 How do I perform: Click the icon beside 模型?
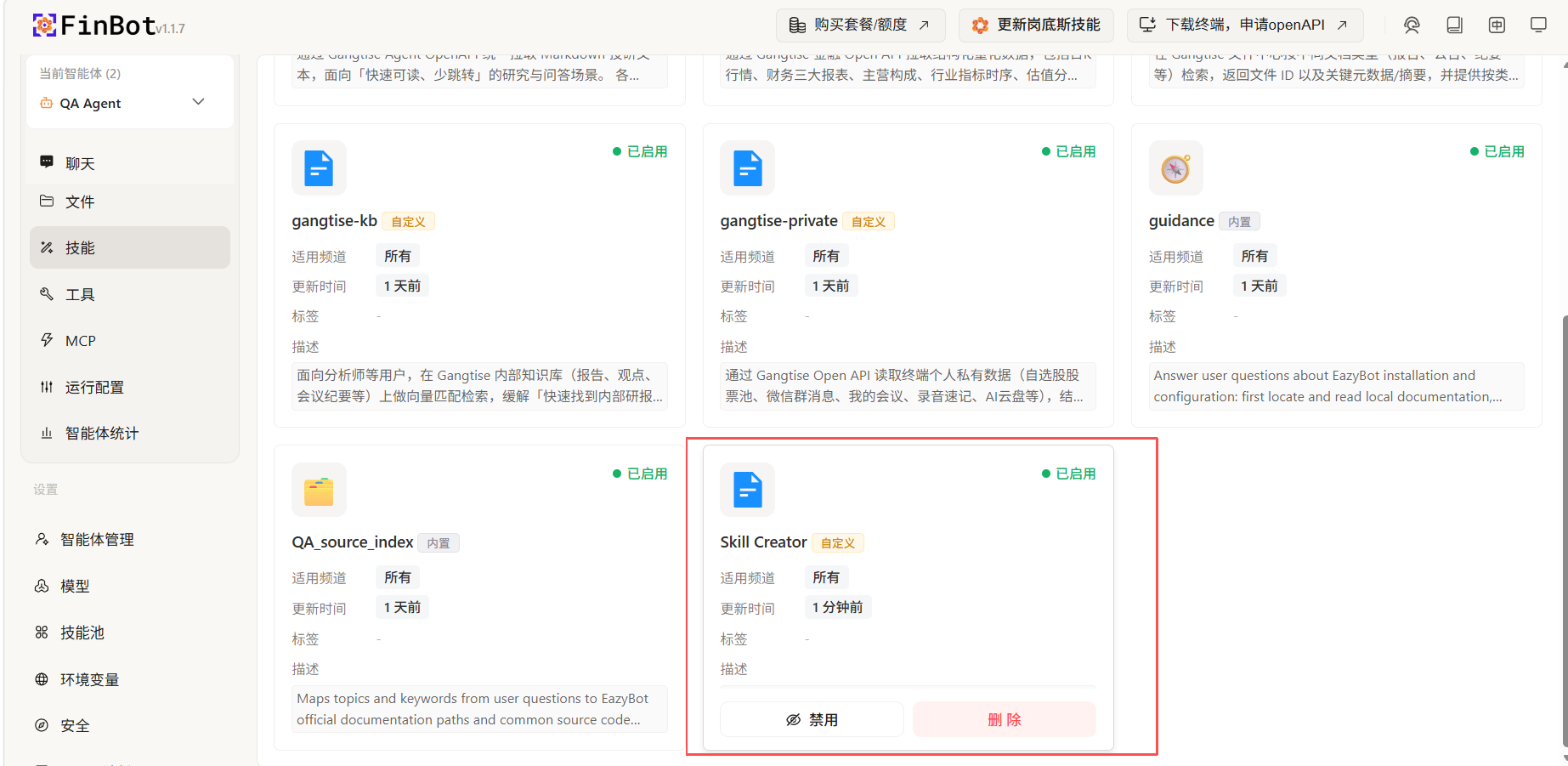coord(42,586)
